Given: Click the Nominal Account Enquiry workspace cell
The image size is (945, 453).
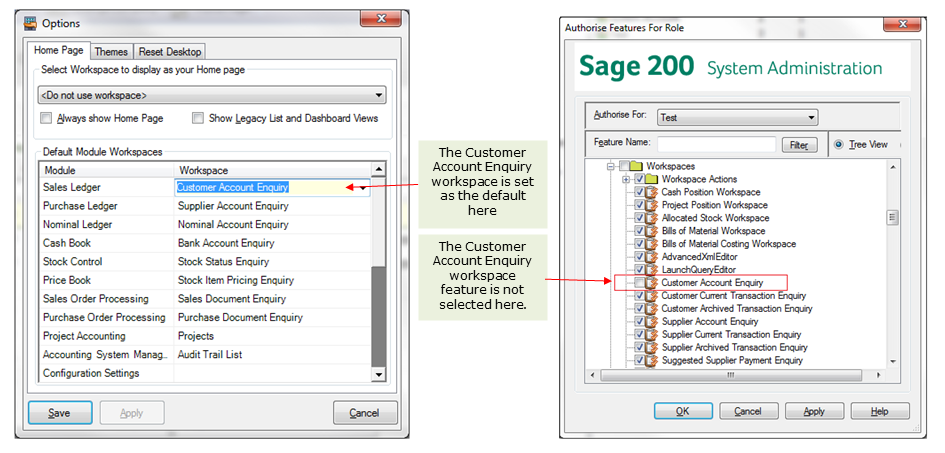Looking at the screenshot, I should point(272,225).
